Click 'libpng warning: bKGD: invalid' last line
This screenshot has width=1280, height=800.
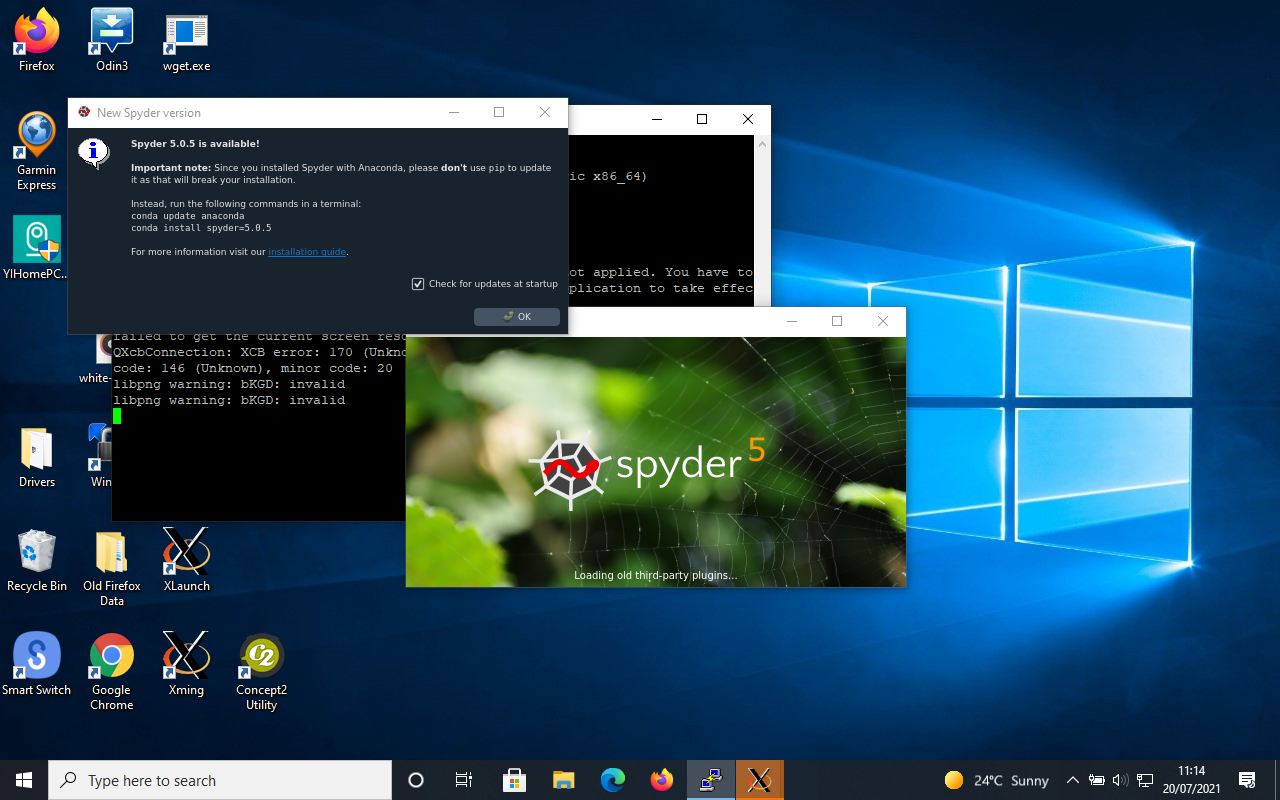click(x=229, y=400)
